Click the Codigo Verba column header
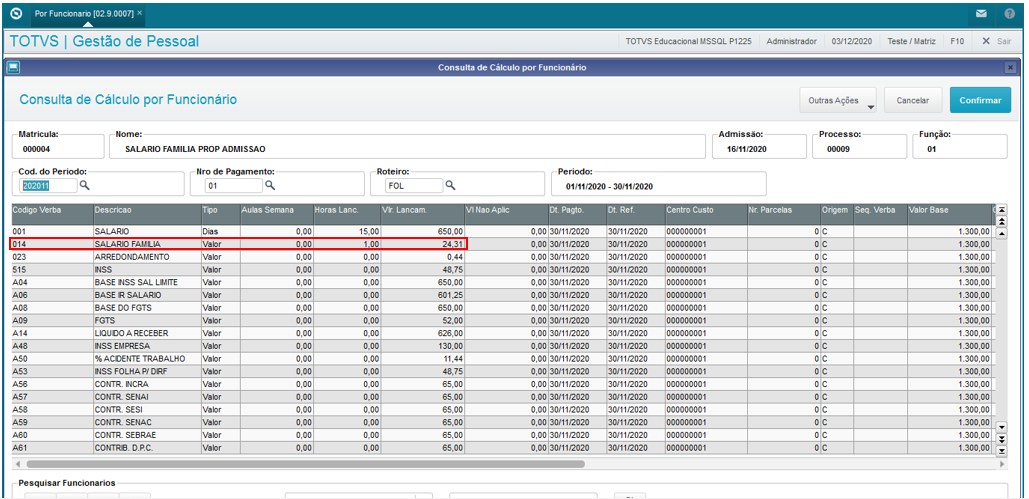The width and height of the screenshot is (1029, 499). (x=51, y=210)
